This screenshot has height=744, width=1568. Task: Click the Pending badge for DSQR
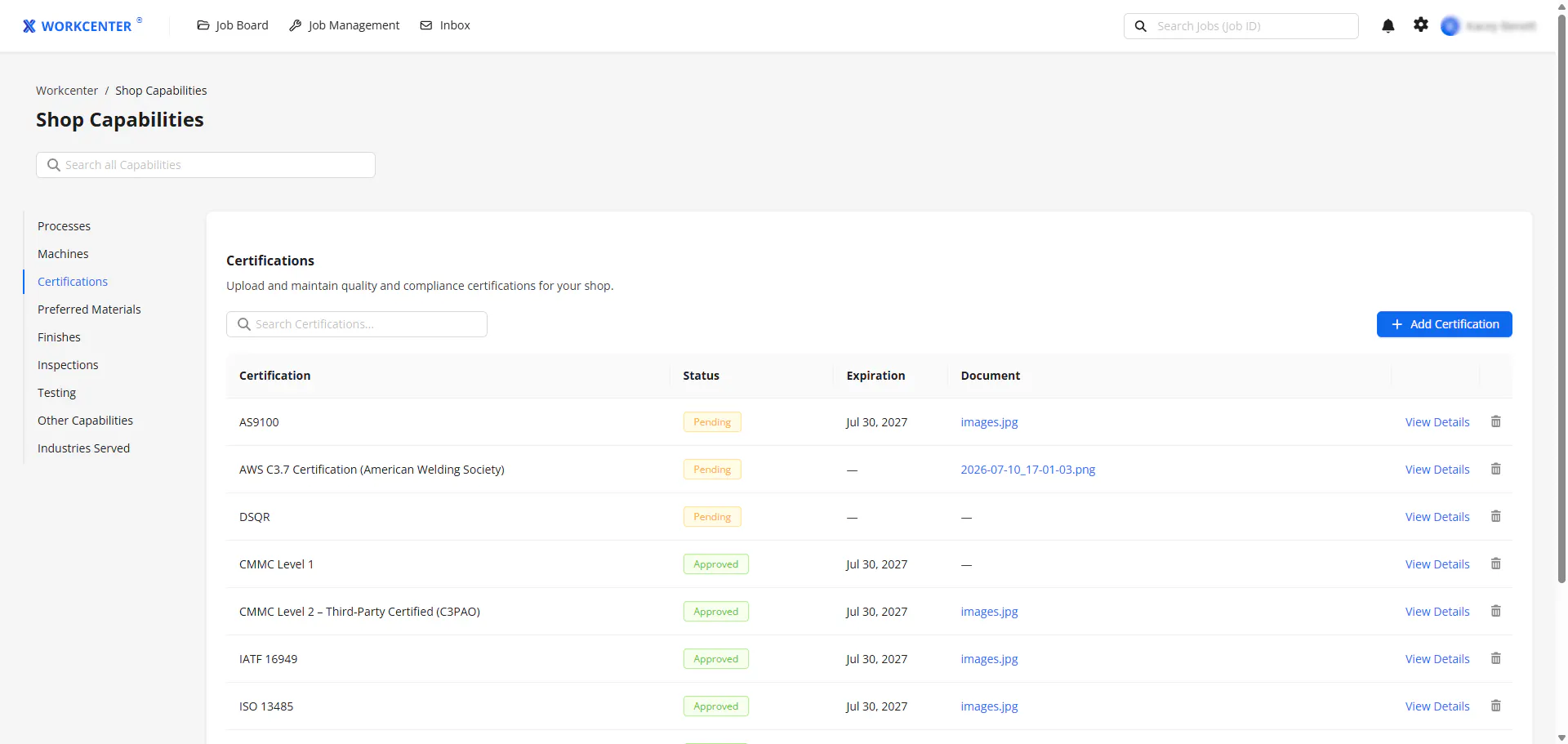[712, 517]
